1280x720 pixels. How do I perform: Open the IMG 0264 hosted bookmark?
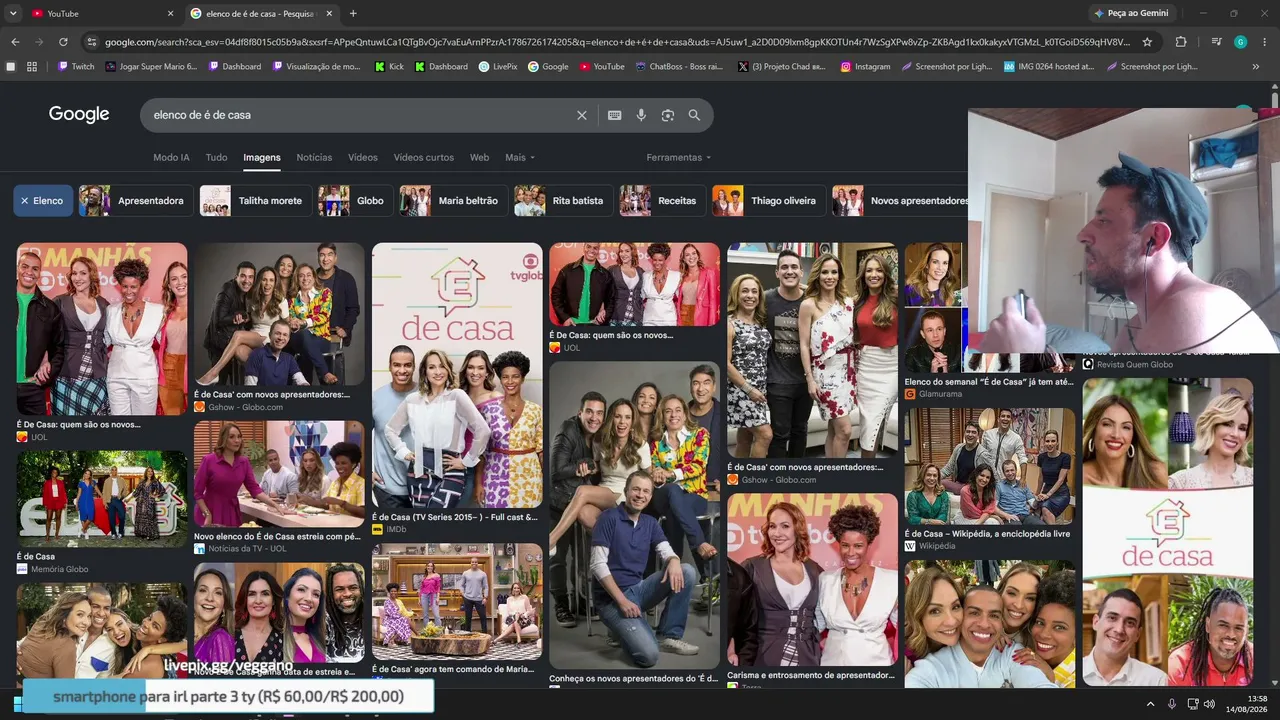[x=1049, y=66]
